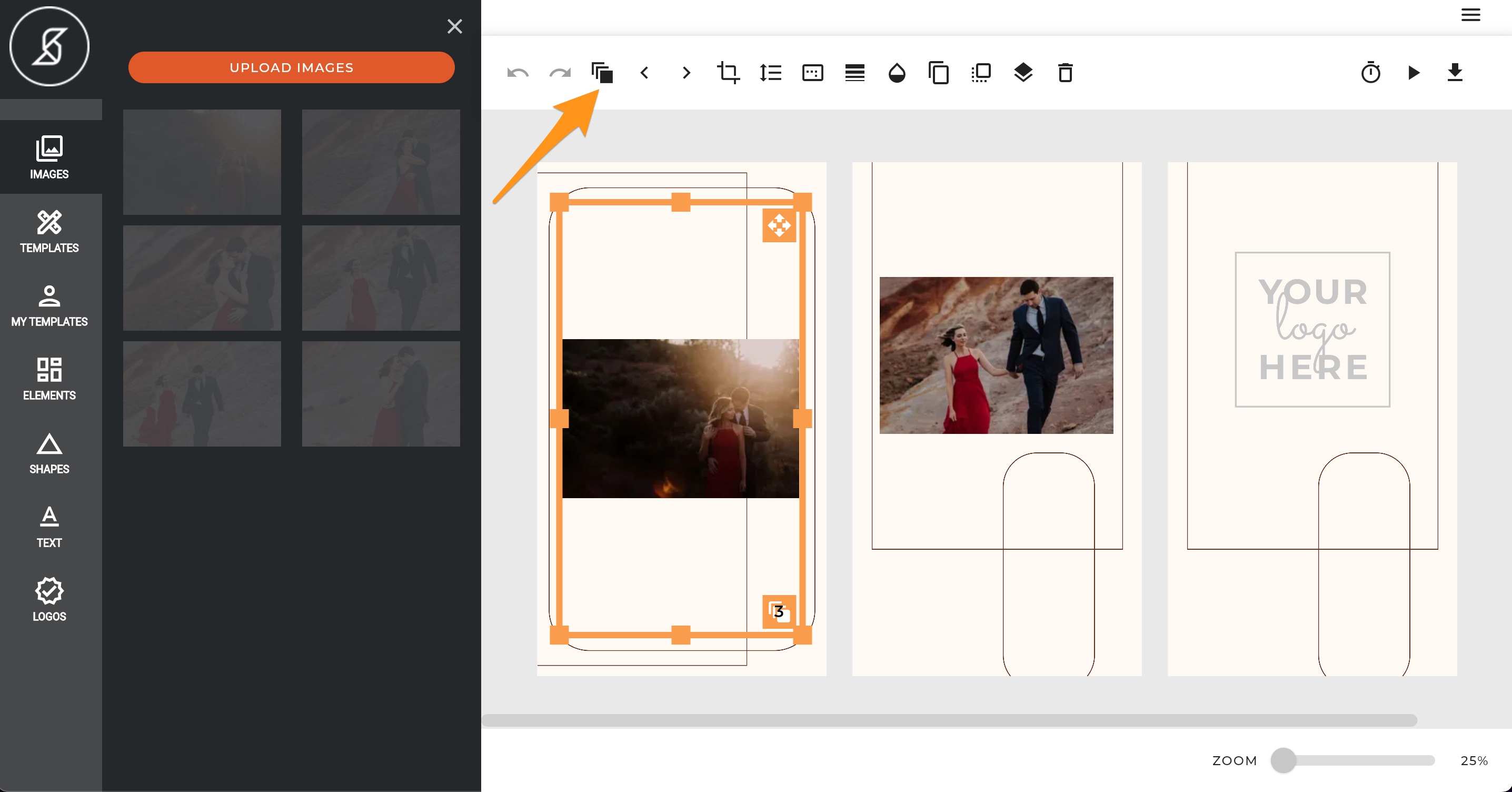Click the circular S logo
This screenshot has width=1512, height=792.
[49, 46]
